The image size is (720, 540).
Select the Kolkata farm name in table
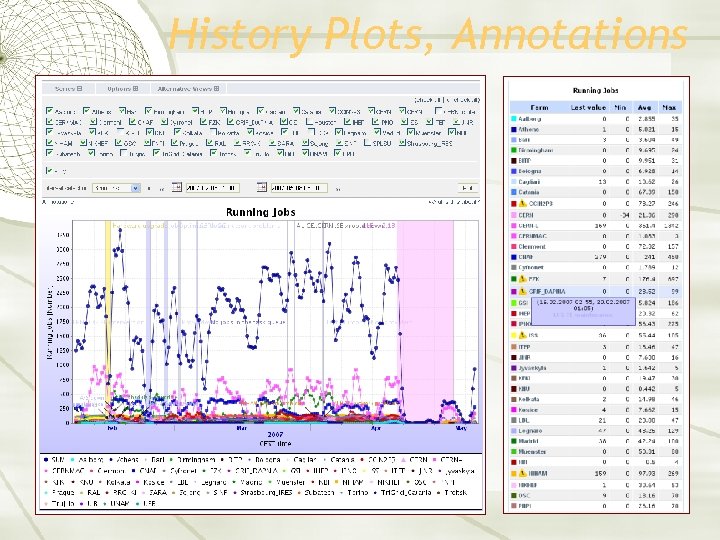coord(529,399)
